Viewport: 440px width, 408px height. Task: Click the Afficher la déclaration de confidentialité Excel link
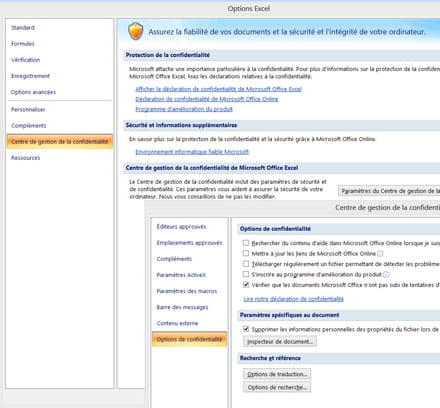point(218,89)
